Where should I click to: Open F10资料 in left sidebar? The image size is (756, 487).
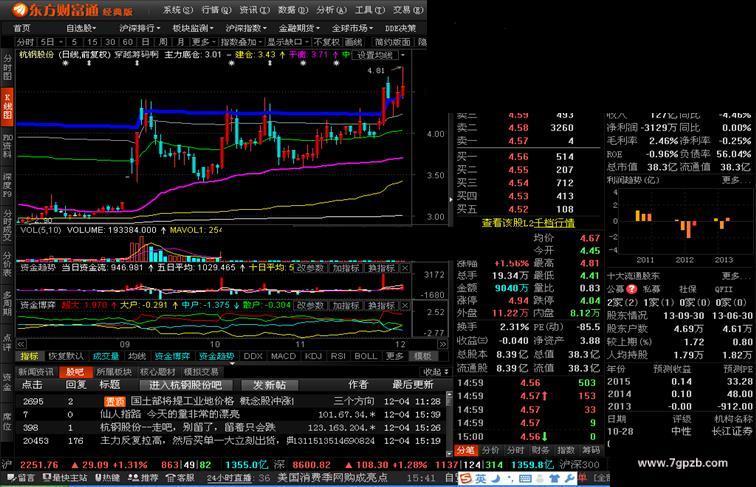(7, 146)
